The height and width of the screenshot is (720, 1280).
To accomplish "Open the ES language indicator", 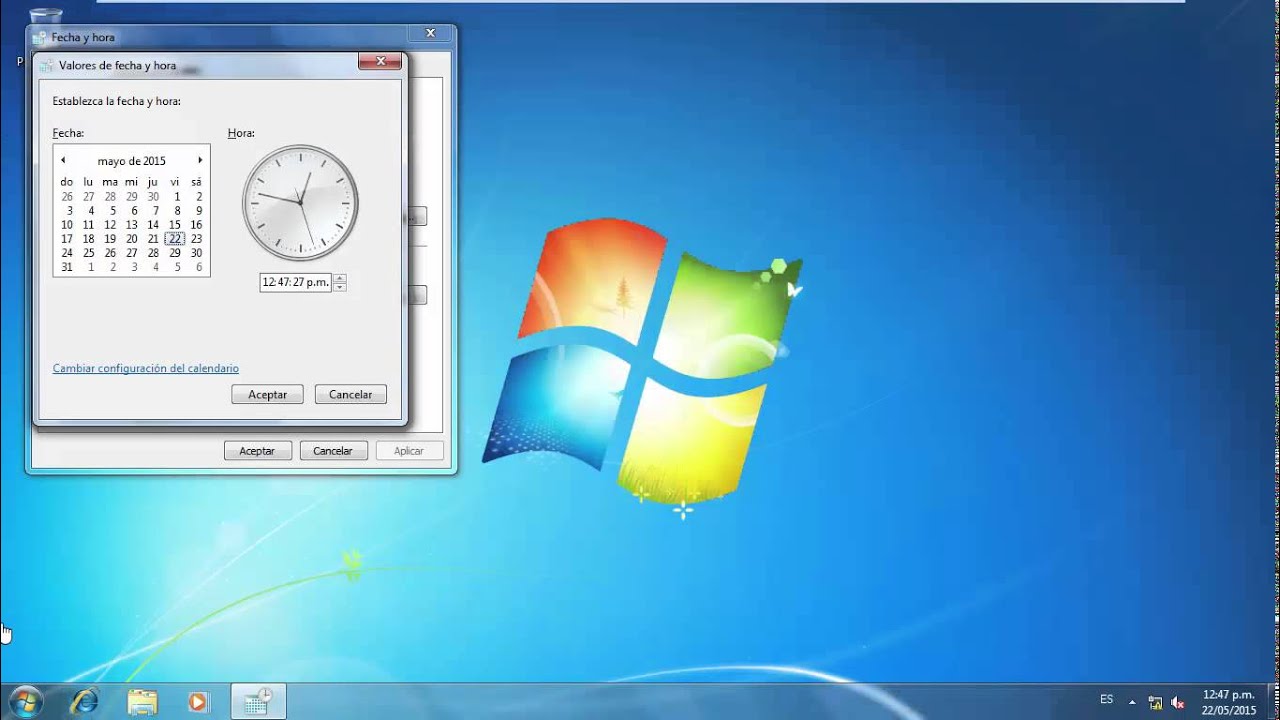I will coord(1107,700).
